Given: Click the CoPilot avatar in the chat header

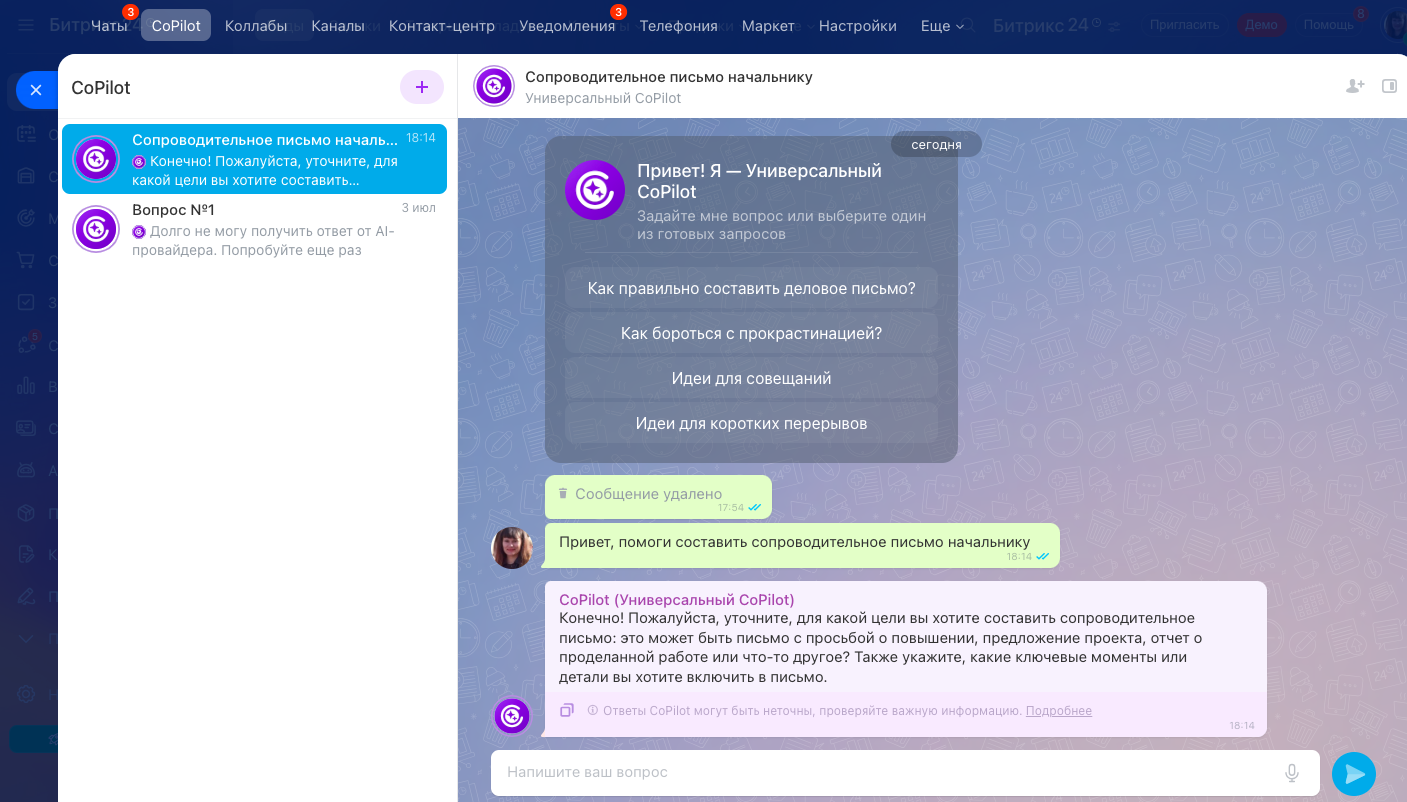Looking at the screenshot, I should pos(494,86).
